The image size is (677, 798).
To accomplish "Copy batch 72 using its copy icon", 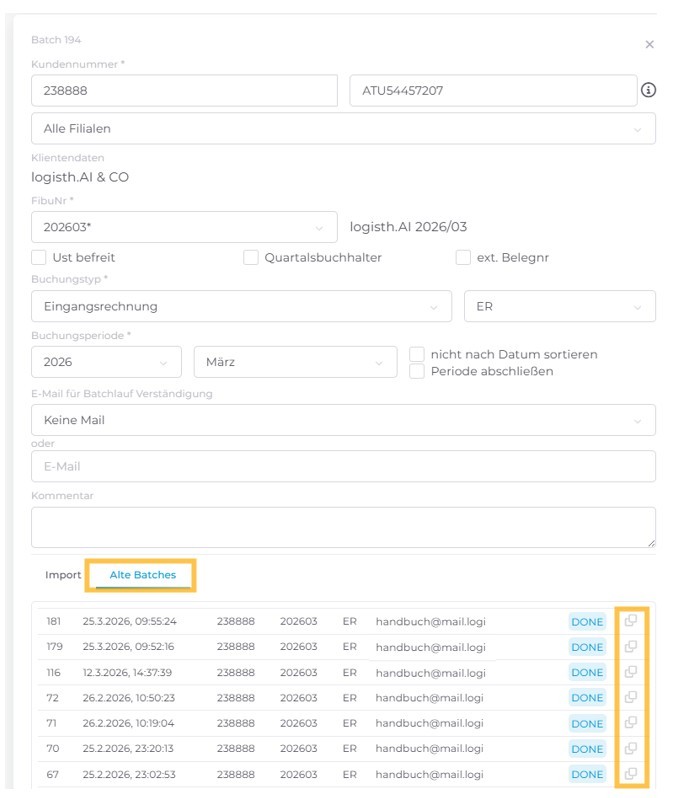I will (631, 697).
